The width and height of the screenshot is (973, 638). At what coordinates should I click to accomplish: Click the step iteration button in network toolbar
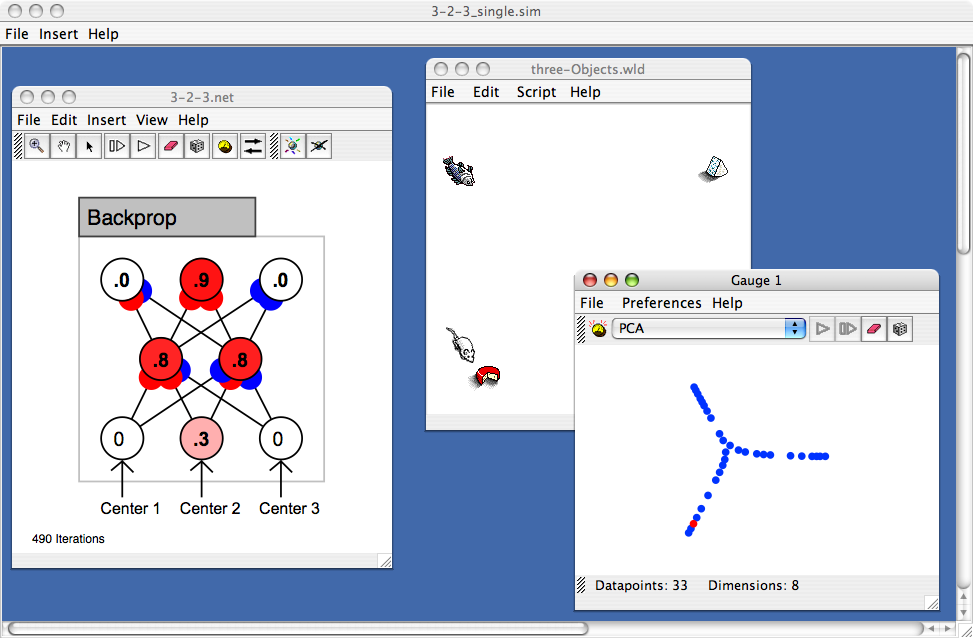[x=117, y=146]
